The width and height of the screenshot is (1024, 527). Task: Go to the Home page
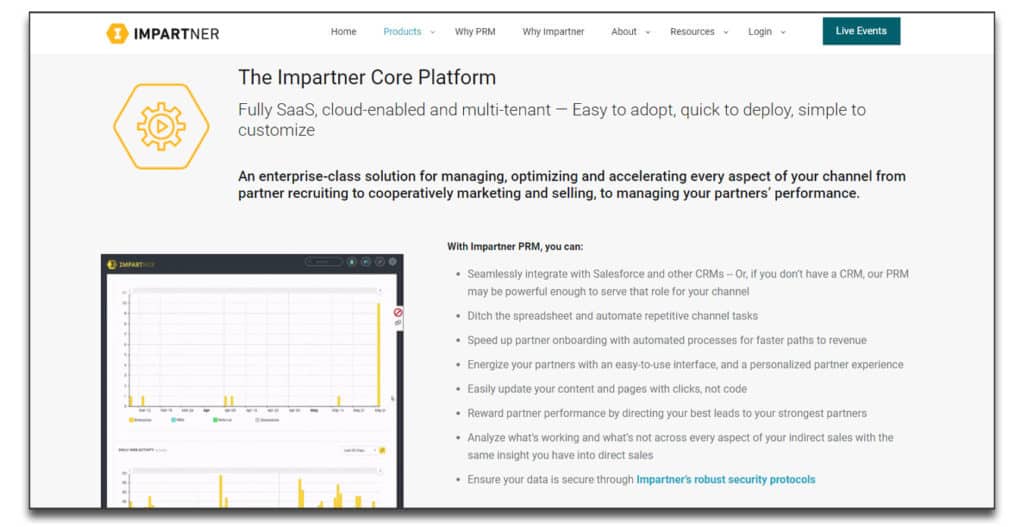[344, 31]
